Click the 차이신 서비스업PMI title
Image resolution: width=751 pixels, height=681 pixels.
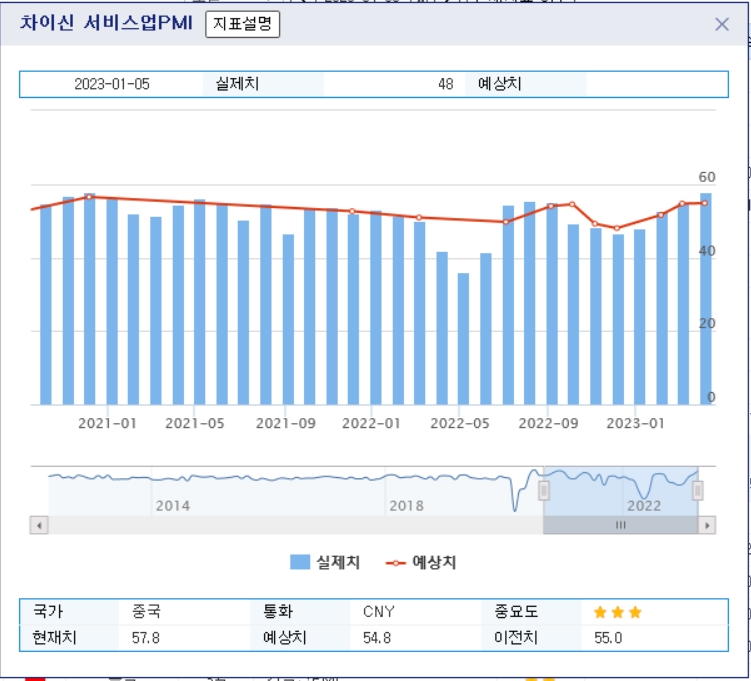tap(106, 23)
